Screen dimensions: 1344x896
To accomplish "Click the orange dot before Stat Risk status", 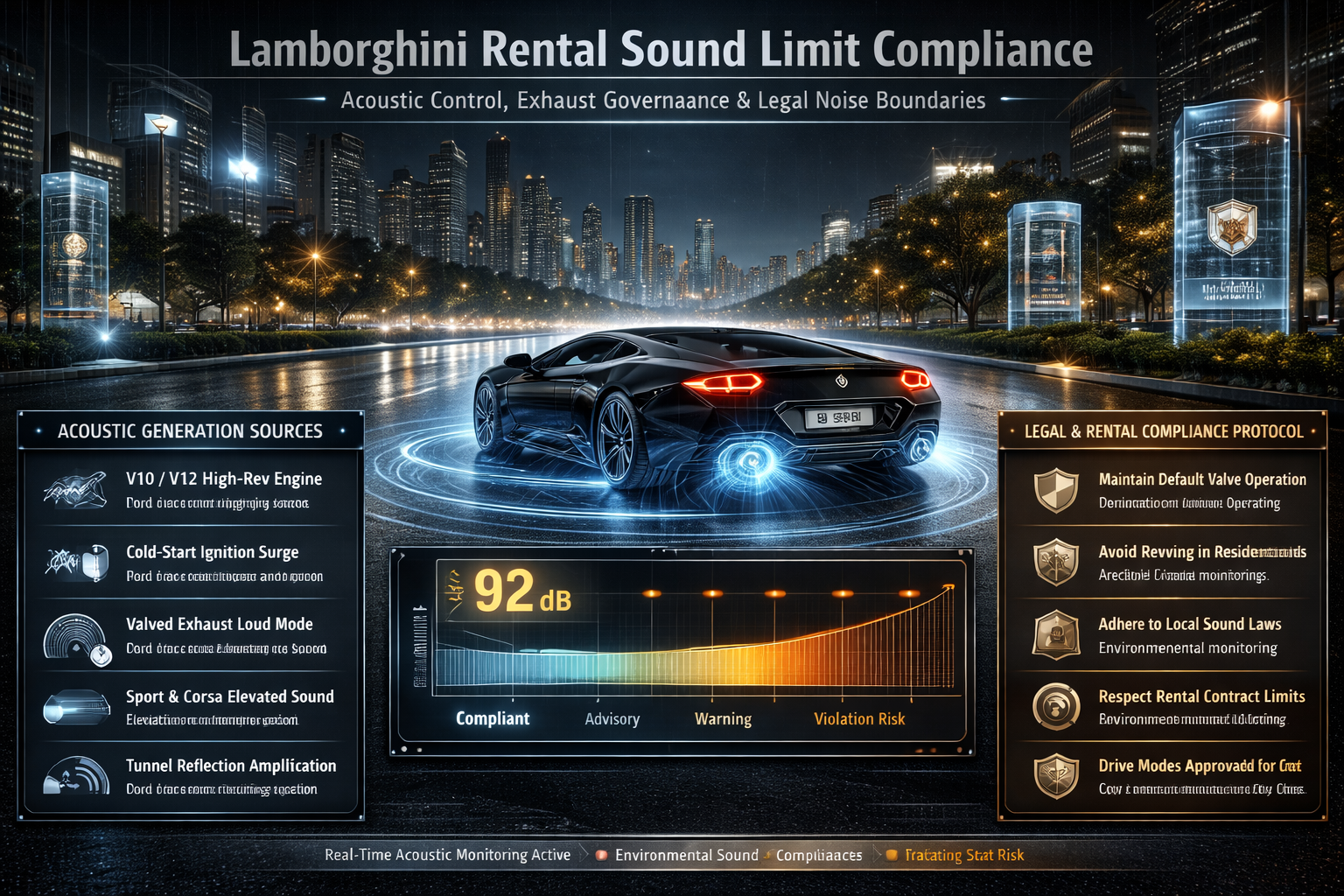I will pyautogui.click(x=891, y=855).
